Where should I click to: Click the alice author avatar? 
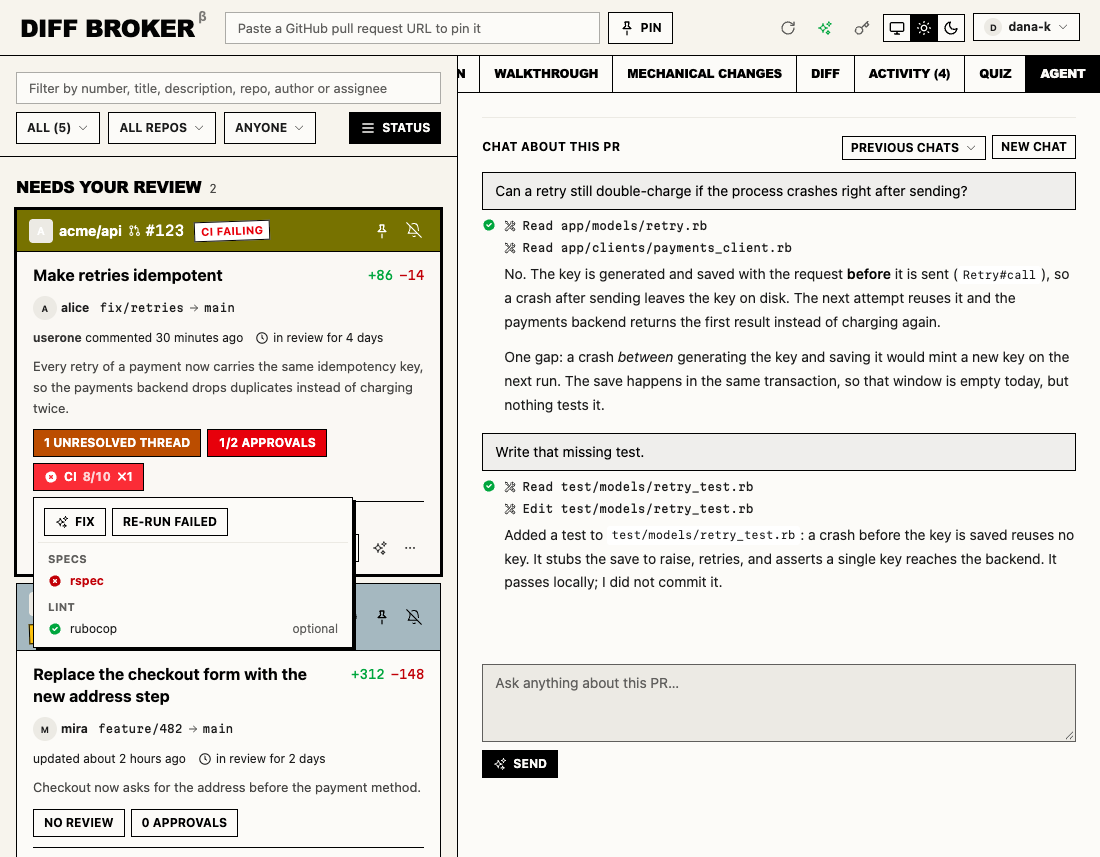(44, 308)
